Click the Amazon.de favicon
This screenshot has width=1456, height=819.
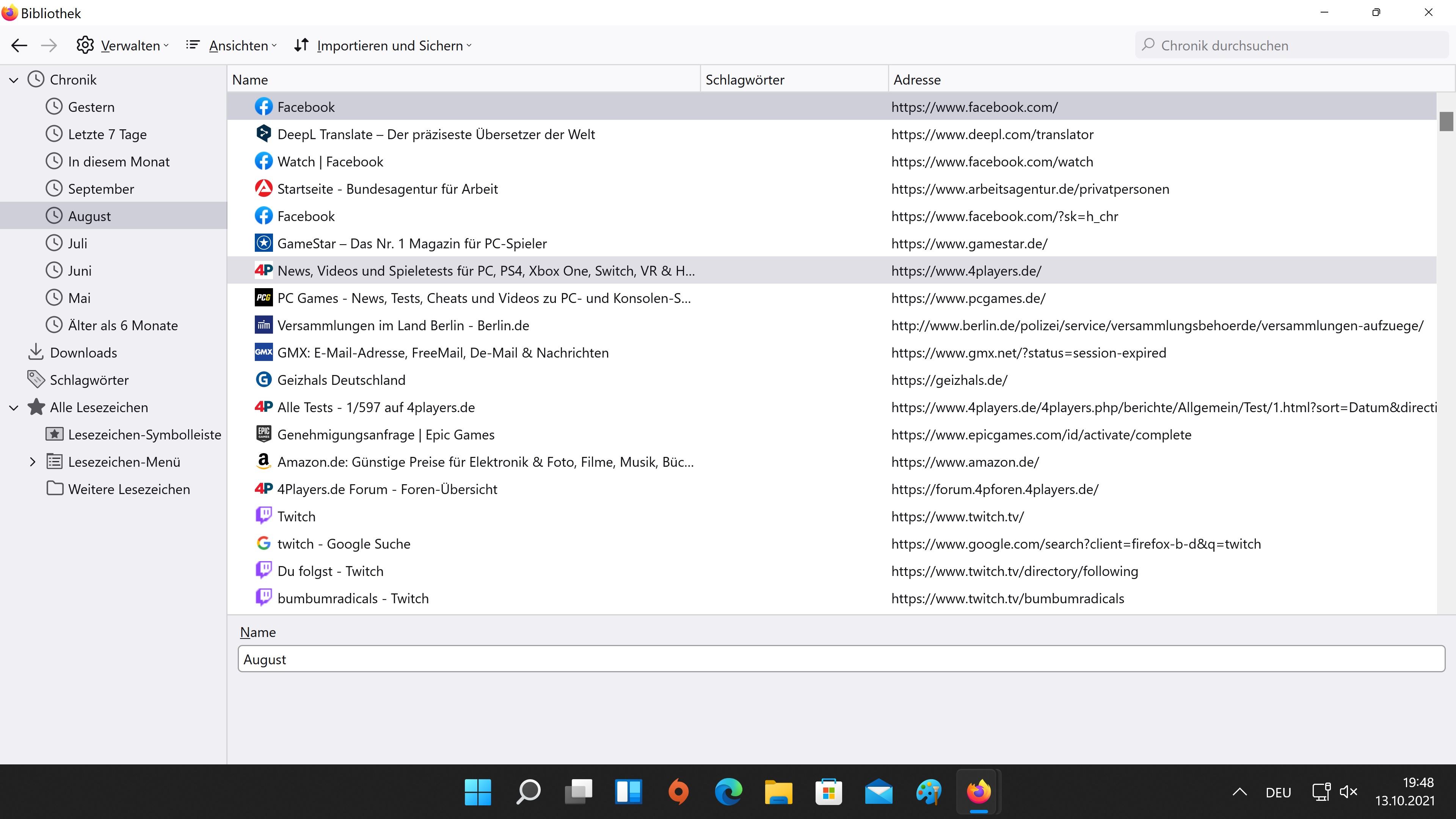264,462
